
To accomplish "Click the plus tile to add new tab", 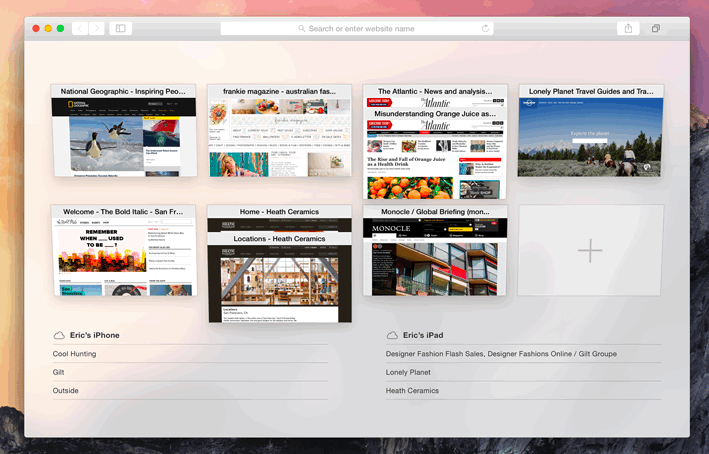I will [x=591, y=251].
